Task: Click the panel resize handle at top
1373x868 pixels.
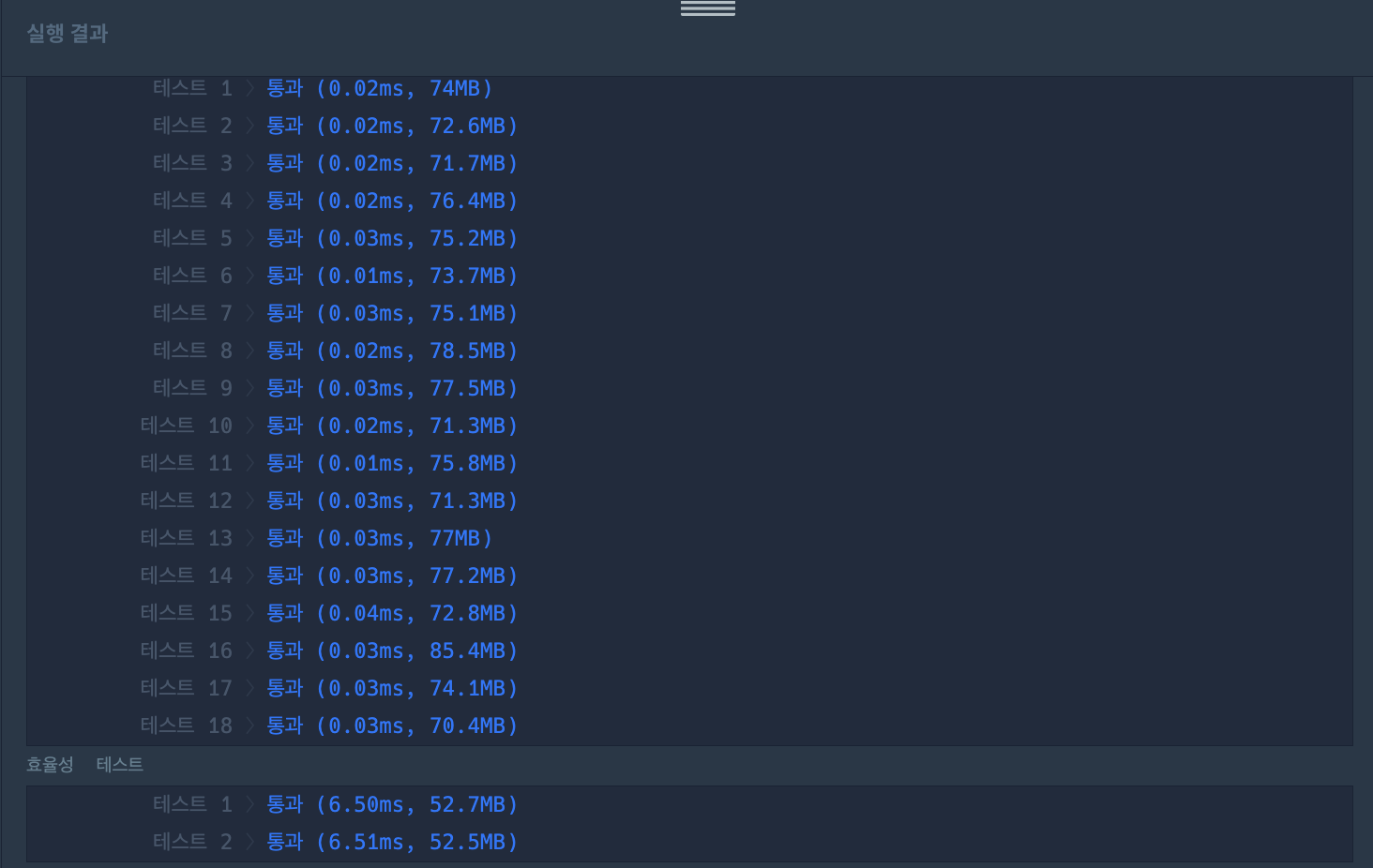Action: [708, 8]
